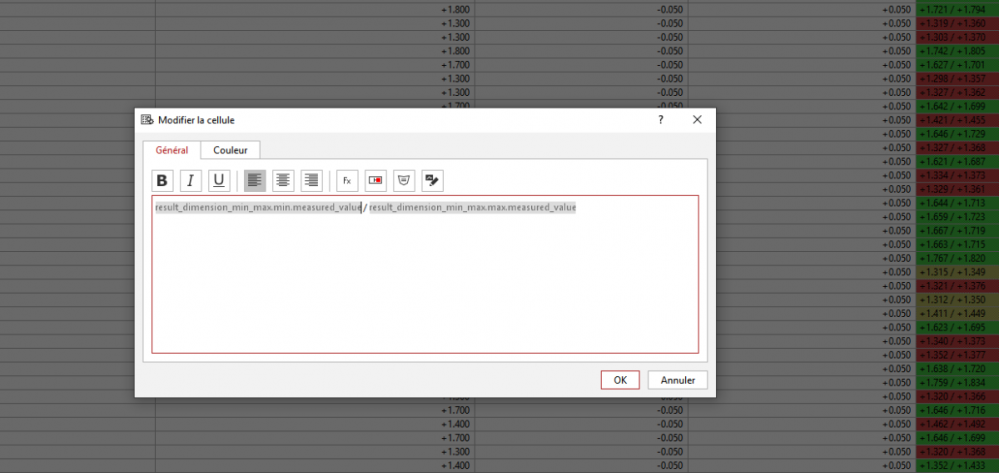Align cell text to the left
Viewport: 999px width, 473px height.
coord(255,181)
